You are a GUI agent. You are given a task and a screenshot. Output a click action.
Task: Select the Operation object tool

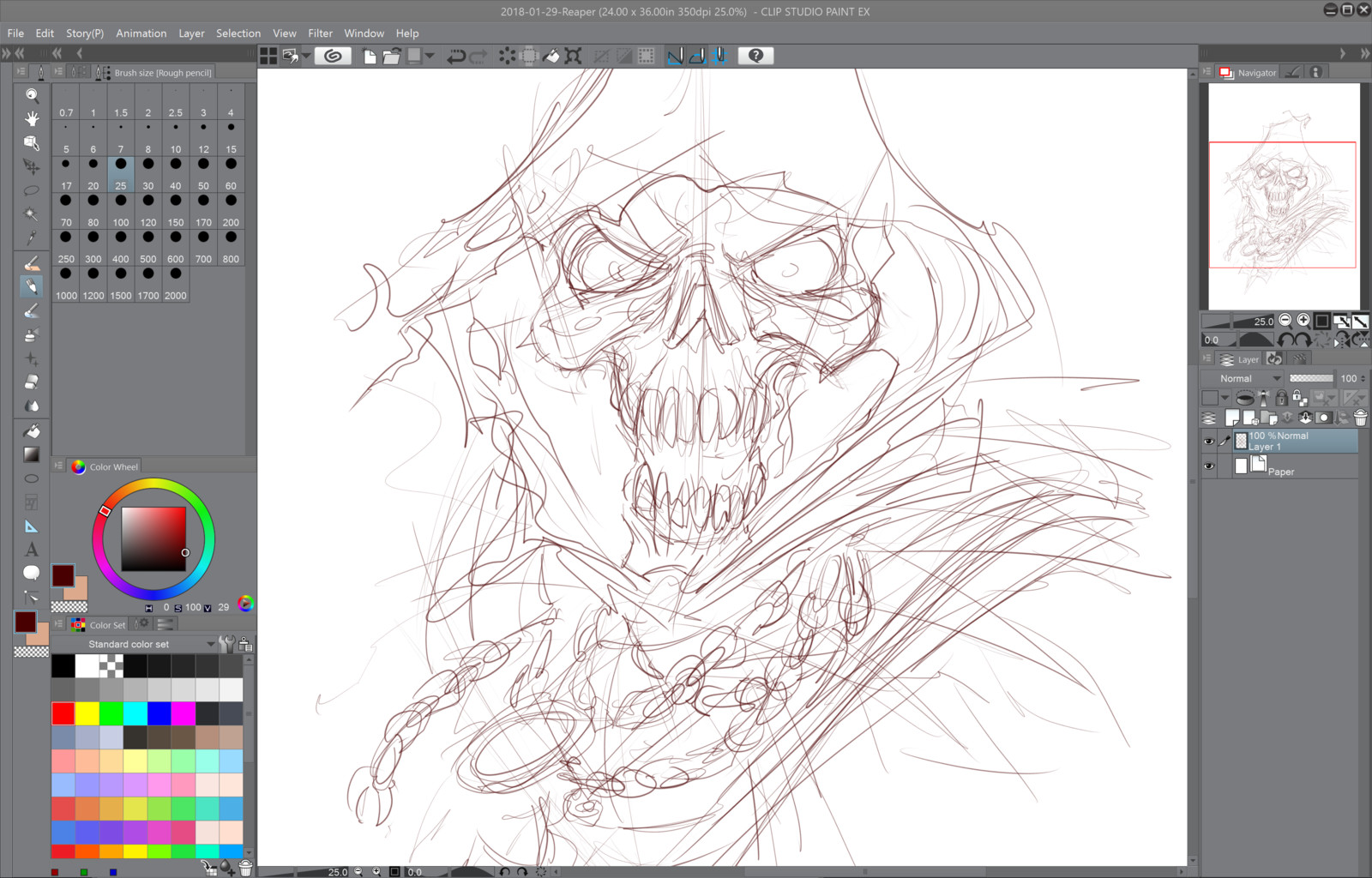(32, 142)
